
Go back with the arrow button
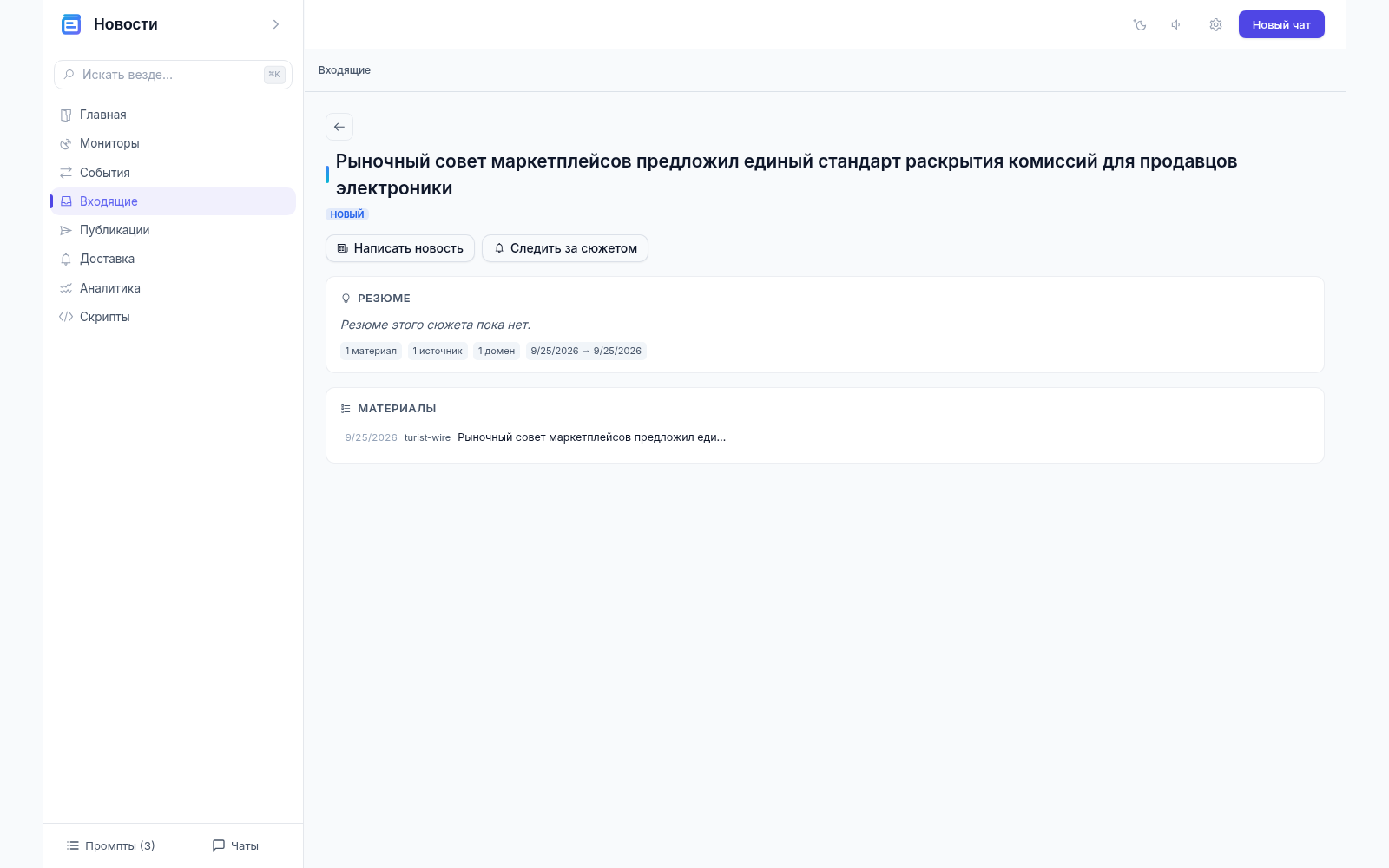339,127
